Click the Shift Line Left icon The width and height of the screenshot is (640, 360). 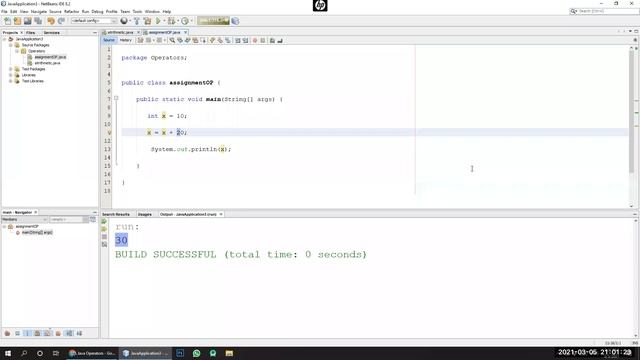(238, 40)
